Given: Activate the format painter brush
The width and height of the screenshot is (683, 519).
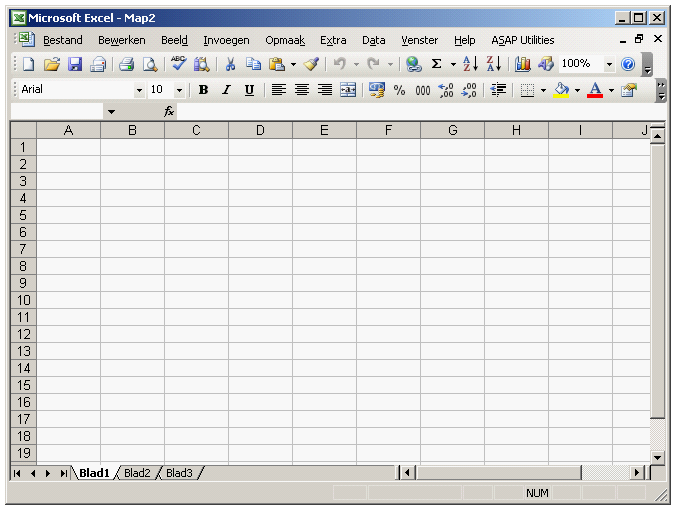Looking at the screenshot, I should pyautogui.click(x=311, y=64).
